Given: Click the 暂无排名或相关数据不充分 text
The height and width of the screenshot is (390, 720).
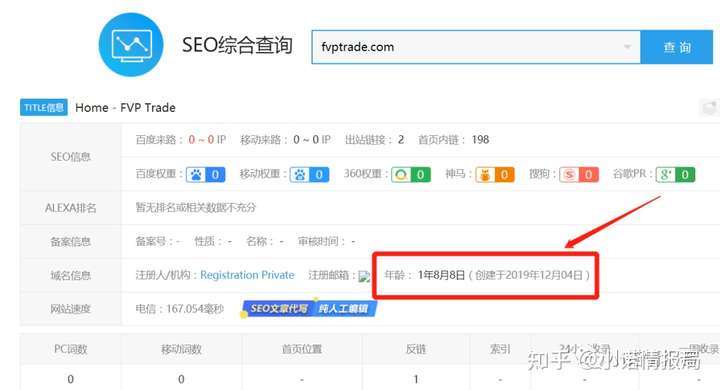Looking at the screenshot, I should (x=196, y=208).
